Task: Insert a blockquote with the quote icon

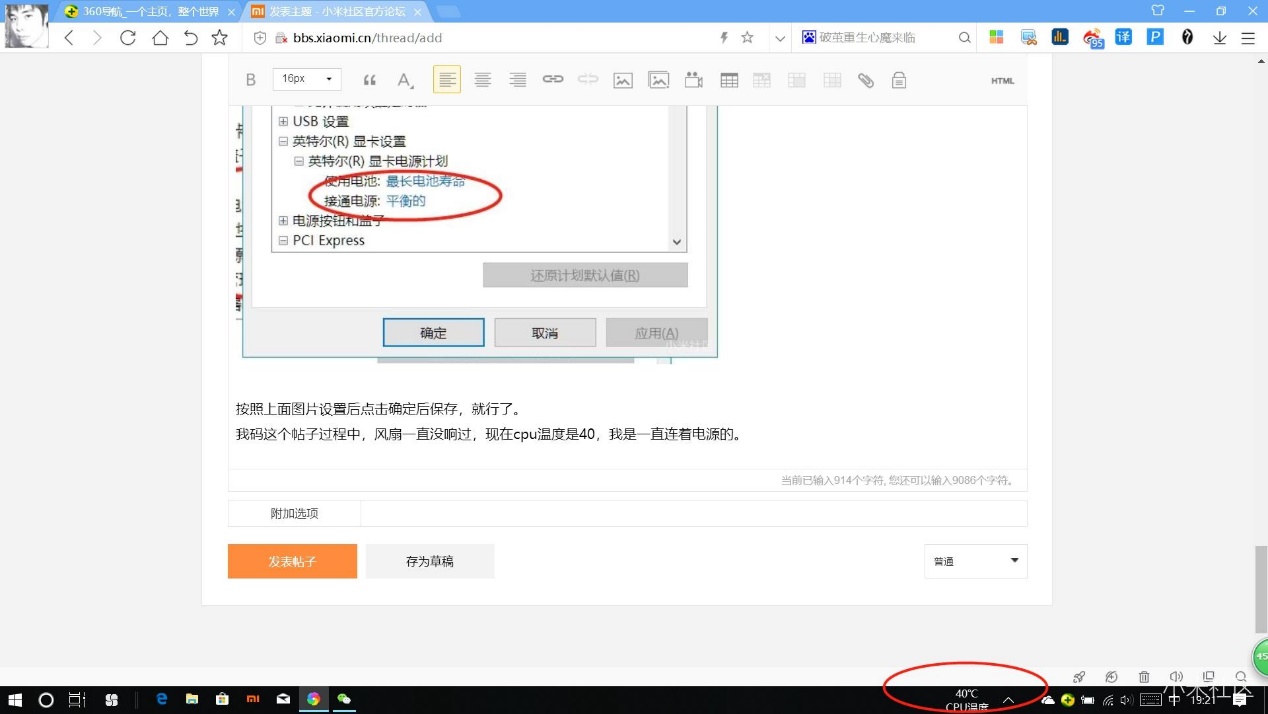Action: (369, 80)
